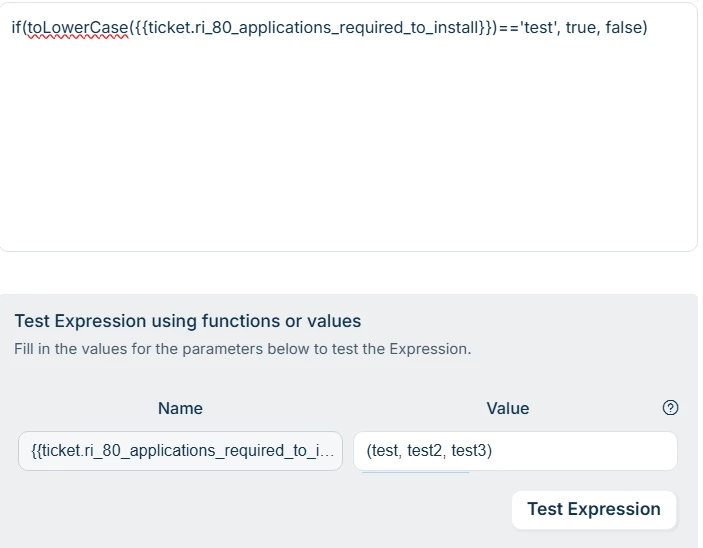Select the Name parameter field
703x548 pixels.
[181, 451]
